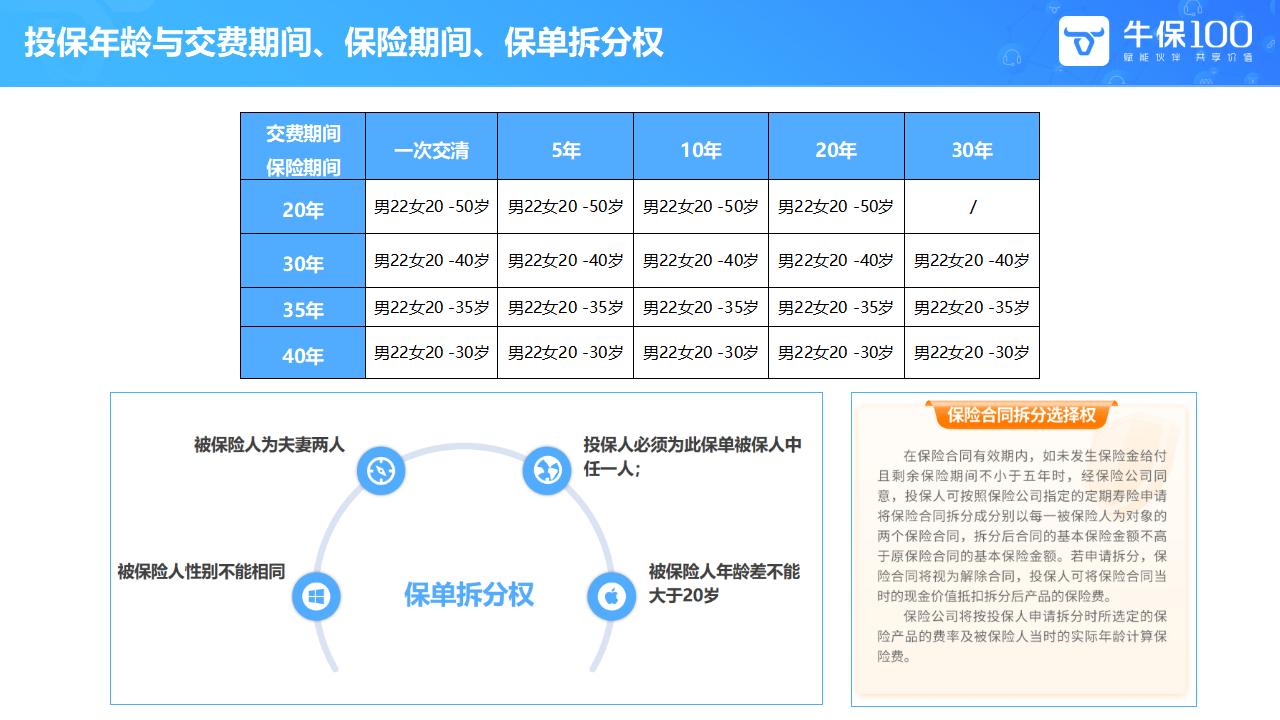Click the orange 保险合同拆分选择权 banner

click(1021, 415)
